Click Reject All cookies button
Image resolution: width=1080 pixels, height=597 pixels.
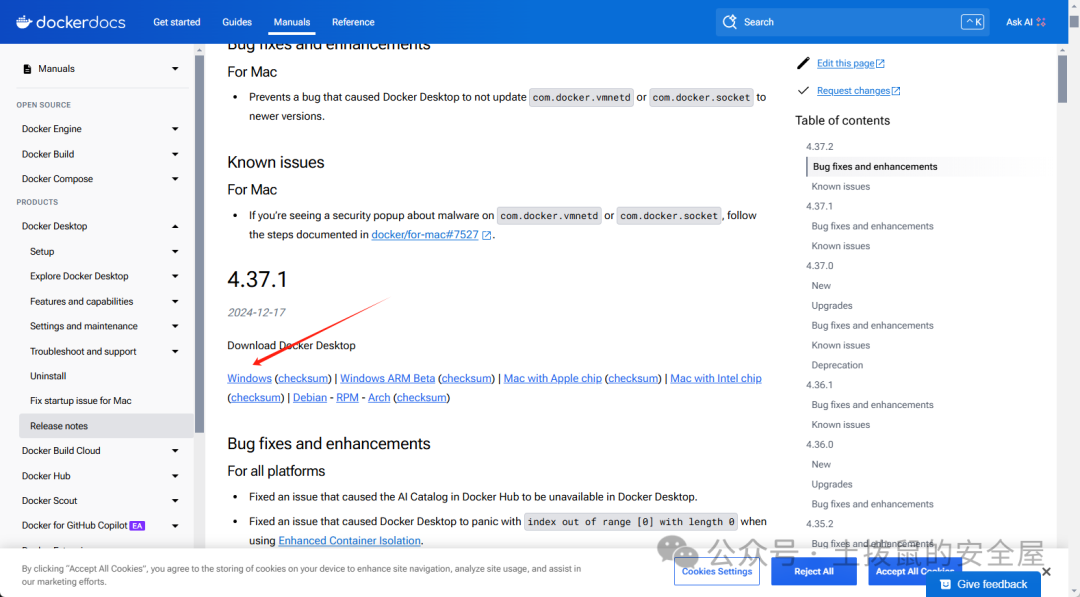point(813,572)
